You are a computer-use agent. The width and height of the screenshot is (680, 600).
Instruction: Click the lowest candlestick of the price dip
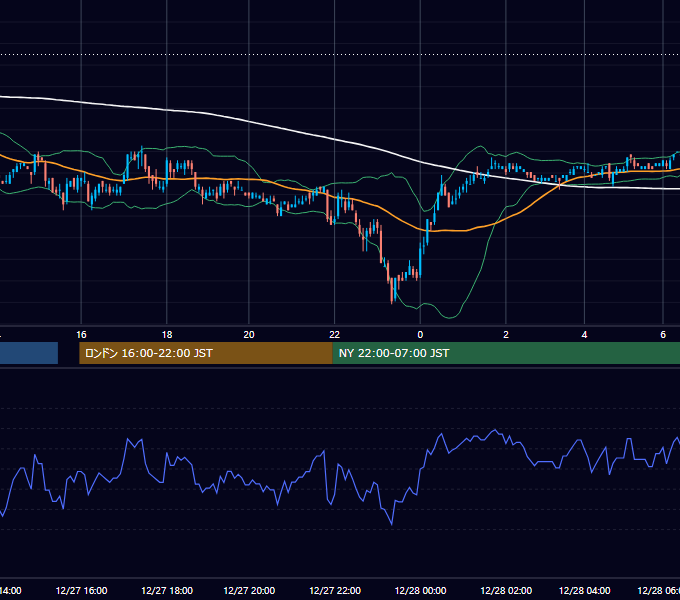point(392,290)
